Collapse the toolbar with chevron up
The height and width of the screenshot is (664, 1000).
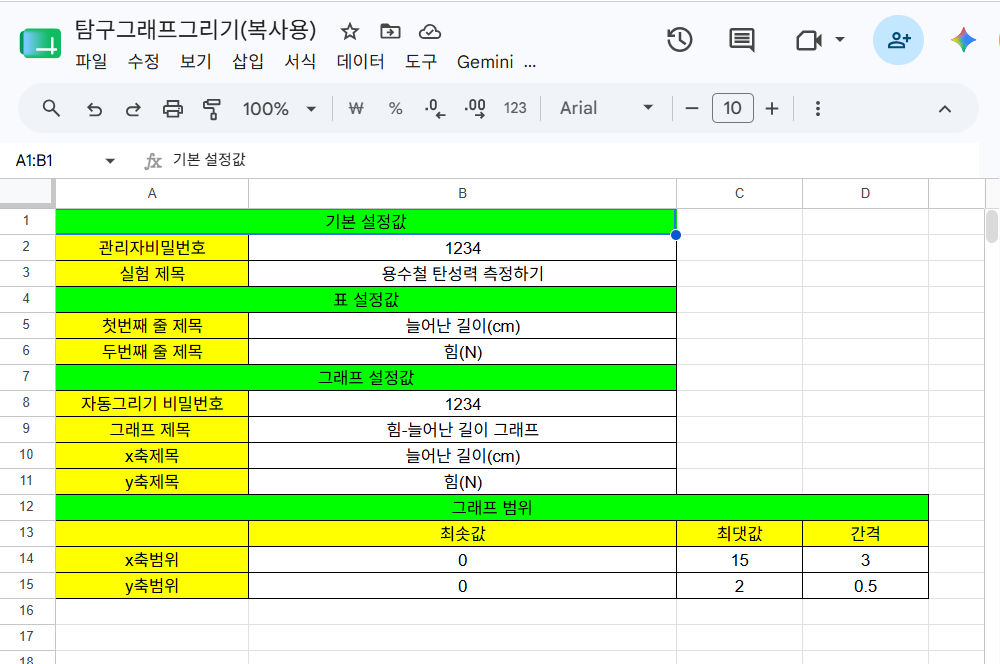(x=945, y=109)
